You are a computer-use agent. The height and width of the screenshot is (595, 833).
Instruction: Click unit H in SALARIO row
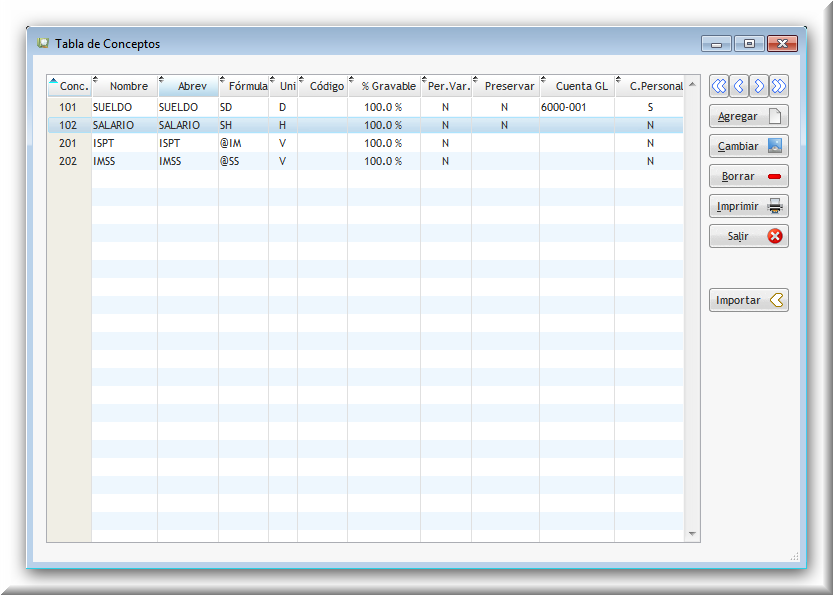click(283, 125)
